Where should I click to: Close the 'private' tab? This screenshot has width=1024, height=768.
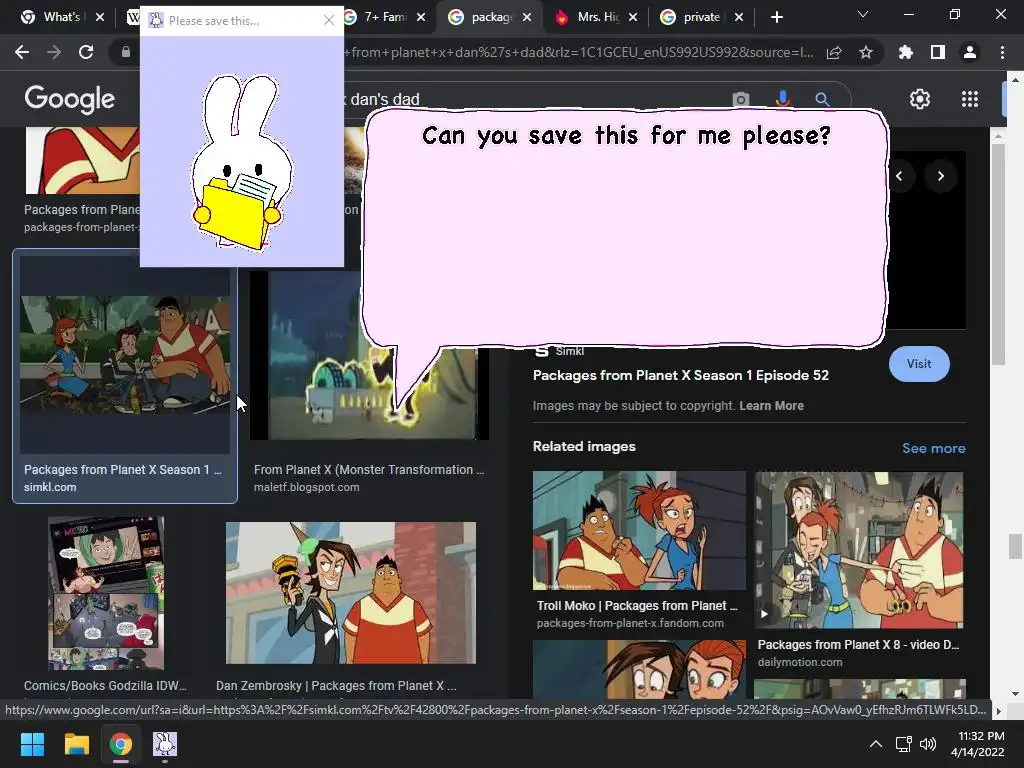point(739,18)
